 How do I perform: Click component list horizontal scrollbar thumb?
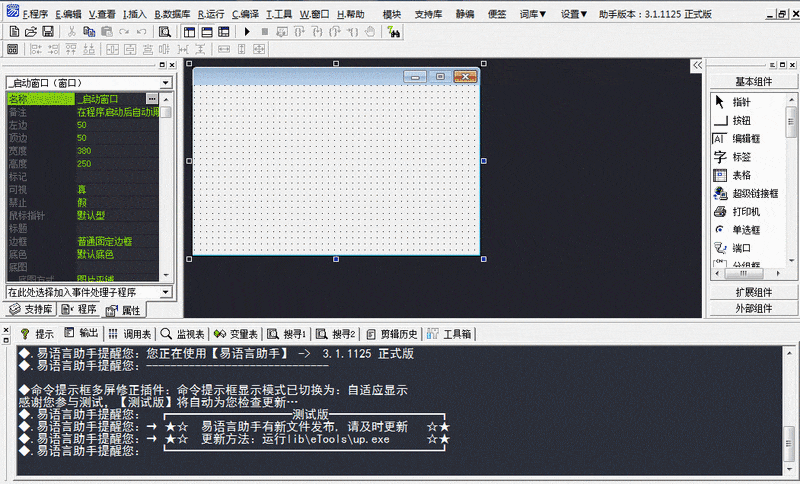[x=743, y=274]
